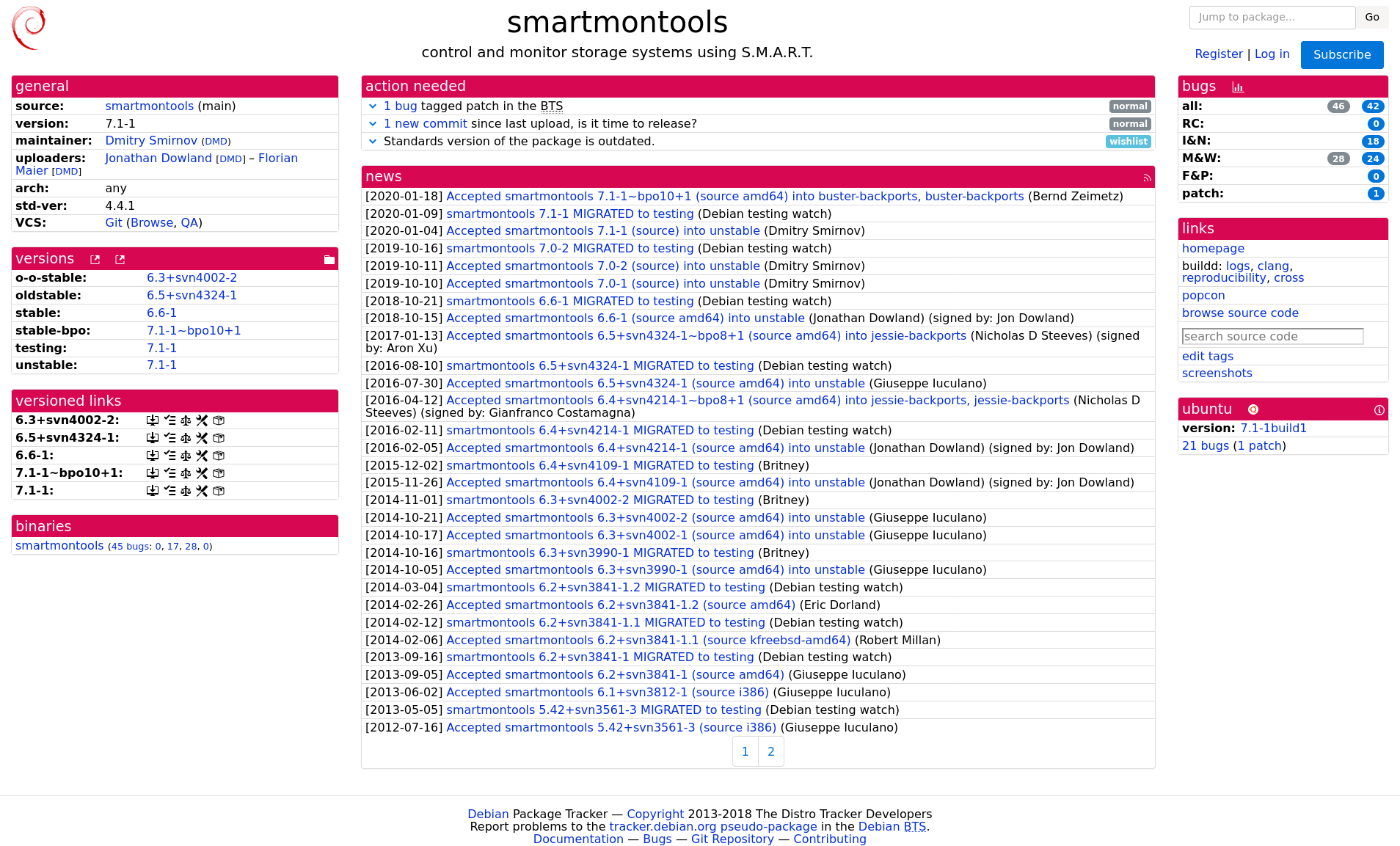Image resolution: width=1400 pixels, height=846 pixels.
Task: Click the Debian swirl logo
Action: 29,28
